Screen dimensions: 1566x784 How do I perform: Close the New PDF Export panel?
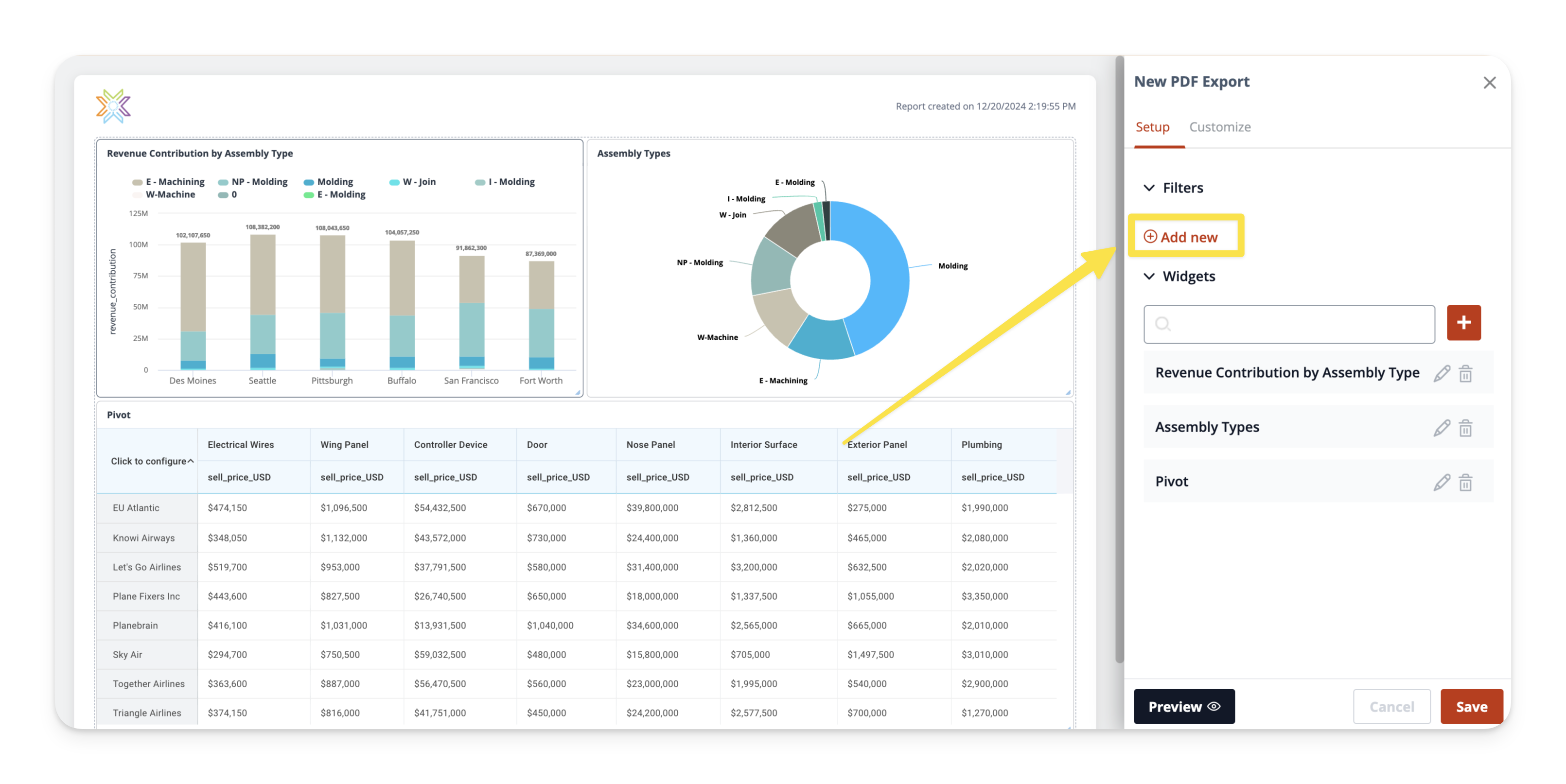click(x=1489, y=83)
